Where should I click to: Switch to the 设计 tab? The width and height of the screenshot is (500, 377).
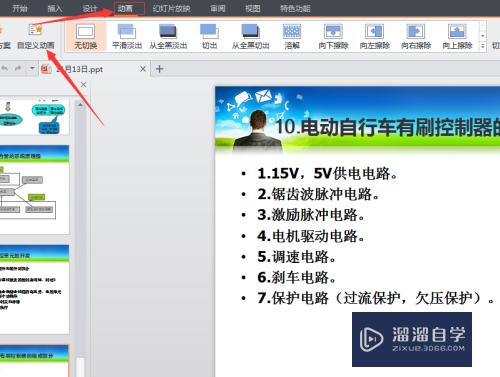(90, 8)
